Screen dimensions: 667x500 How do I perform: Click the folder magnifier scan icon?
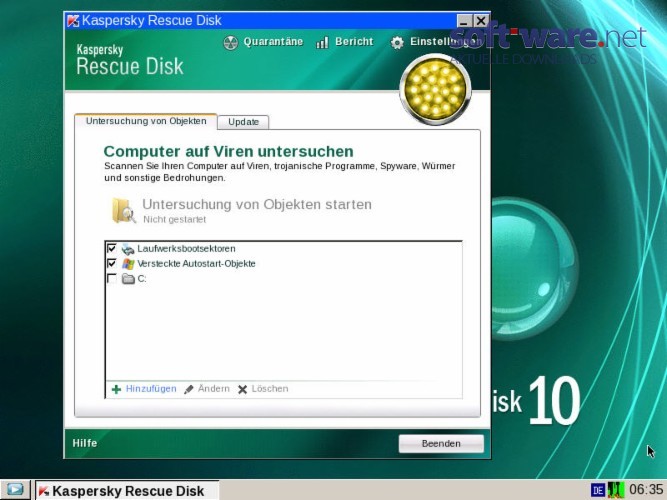[x=123, y=210]
